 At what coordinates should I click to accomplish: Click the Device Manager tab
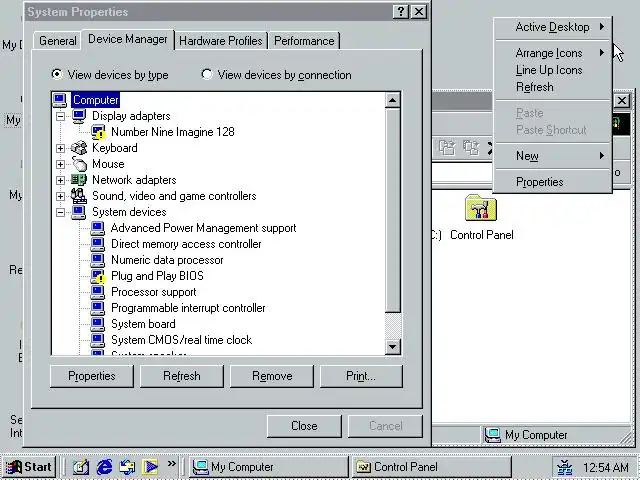pyautogui.click(x=128, y=39)
